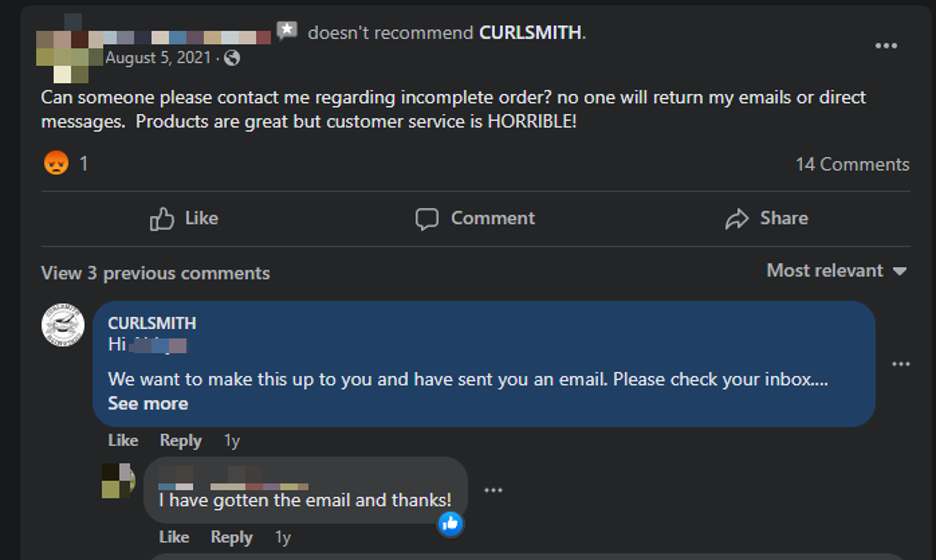This screenshot has width=936, height=560.
Task: Reply to the 'gotten the email' comment
Action: (x=231, y=537)
